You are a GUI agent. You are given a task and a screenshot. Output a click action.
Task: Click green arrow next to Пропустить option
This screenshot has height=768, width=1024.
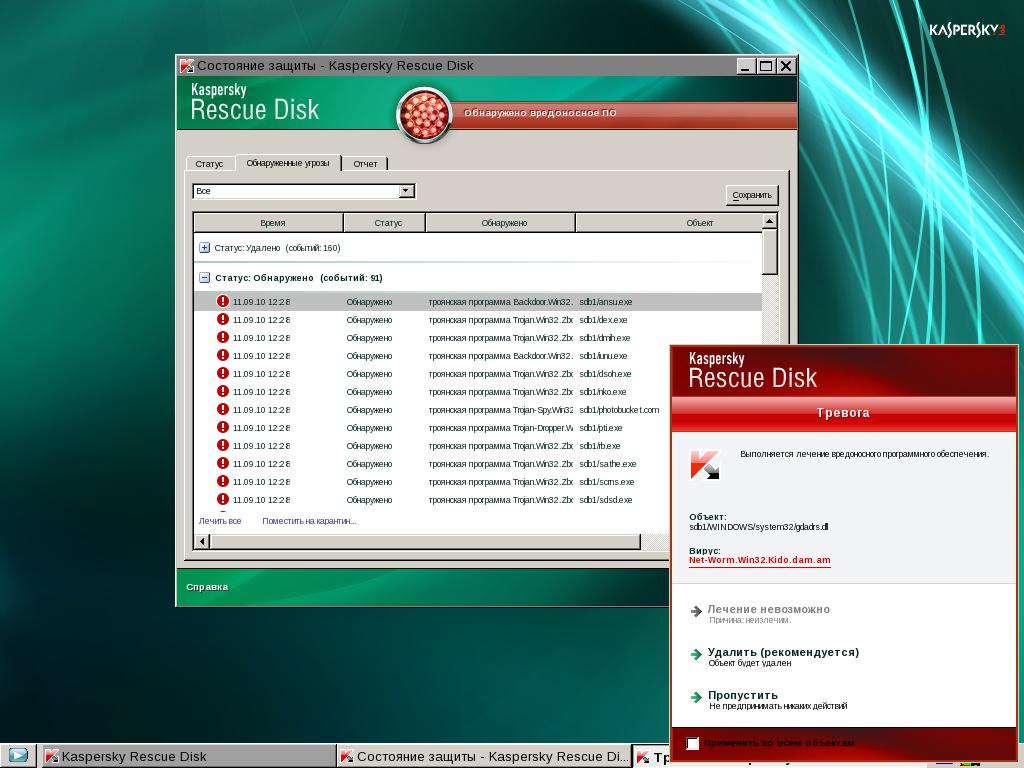pyautogui.click(x=696, y=697)
